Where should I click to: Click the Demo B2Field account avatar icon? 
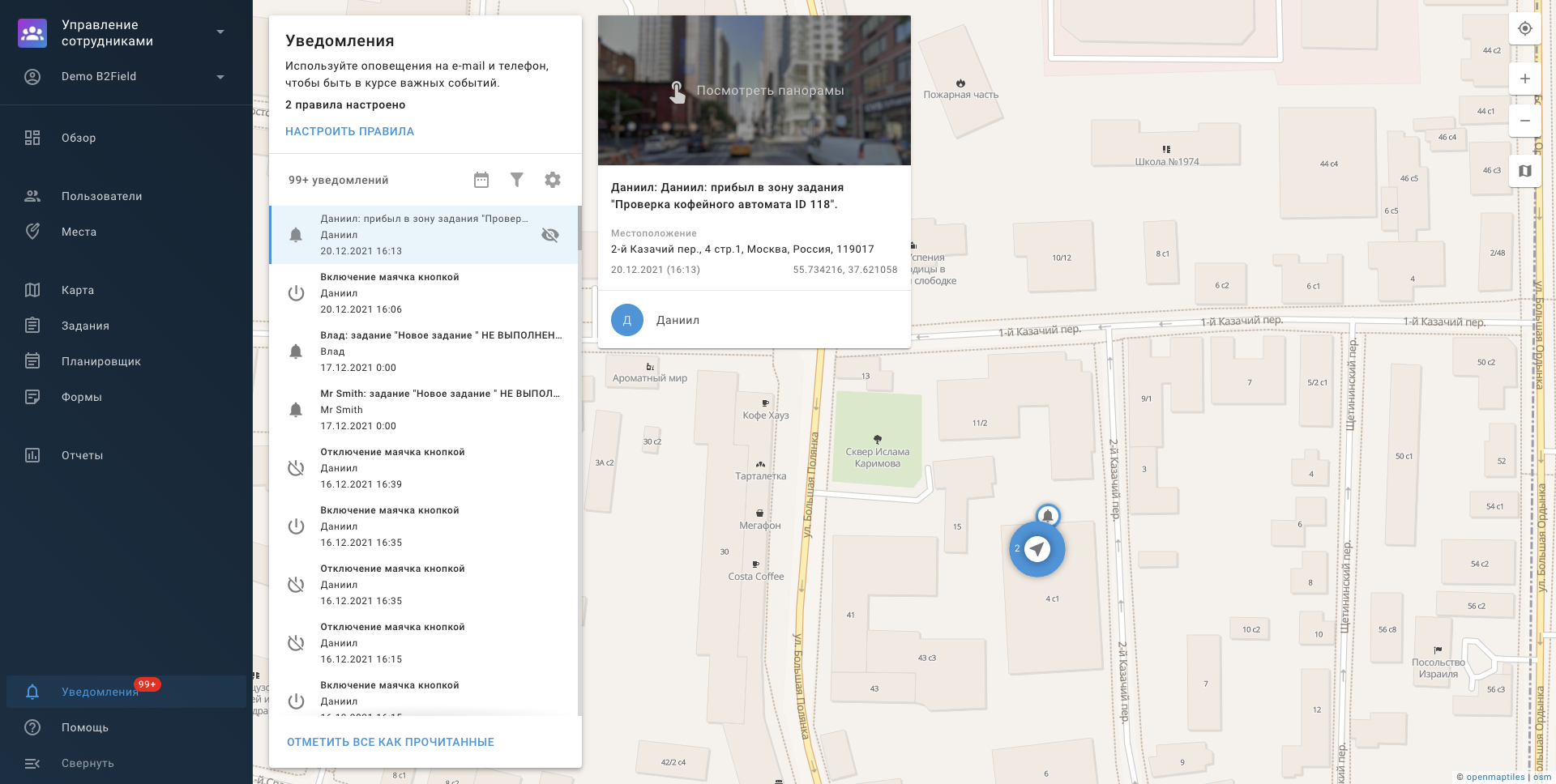[32, 77]
